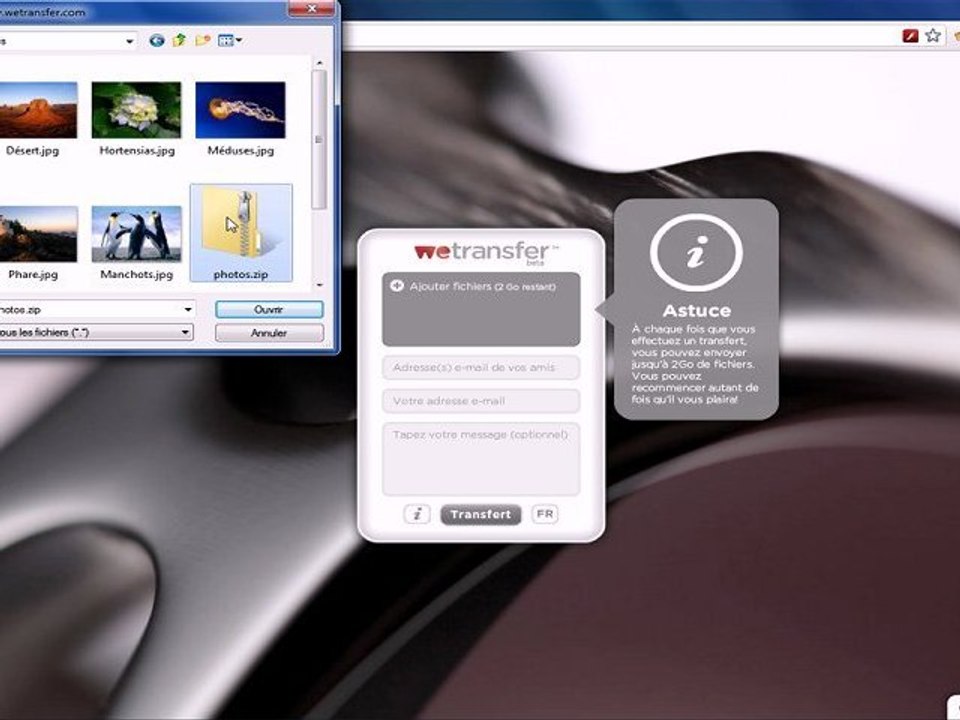Go up one folder level icon
The image size is (960, 720).
tap(179, 40)
